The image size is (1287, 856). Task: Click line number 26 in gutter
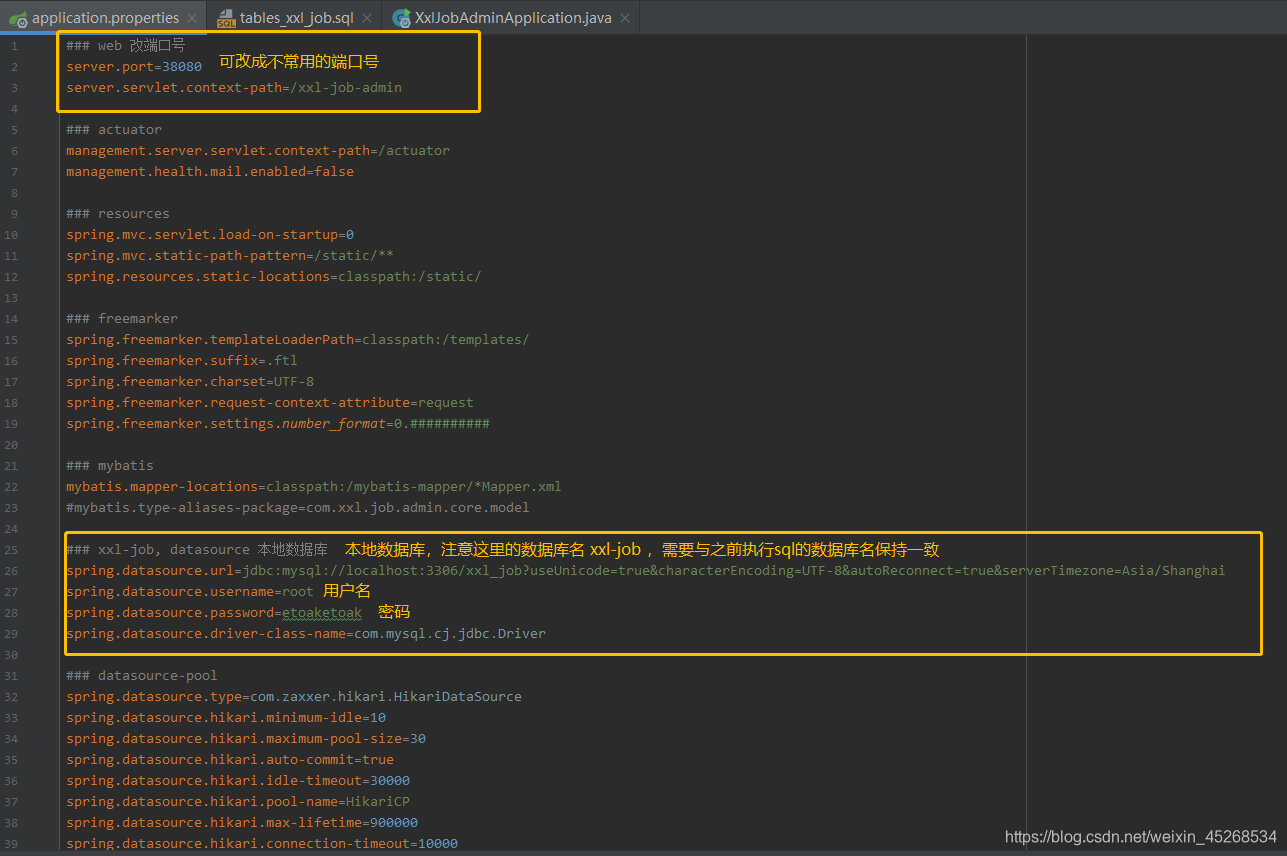11,570
